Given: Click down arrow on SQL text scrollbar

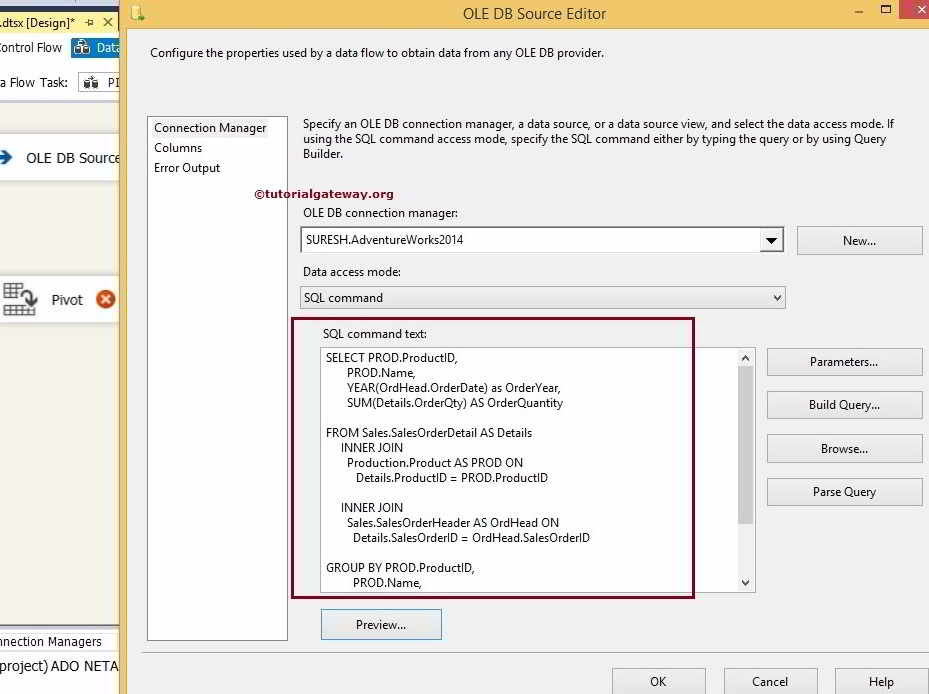Looking at the screenshot, I should click(x=743, y=582).
